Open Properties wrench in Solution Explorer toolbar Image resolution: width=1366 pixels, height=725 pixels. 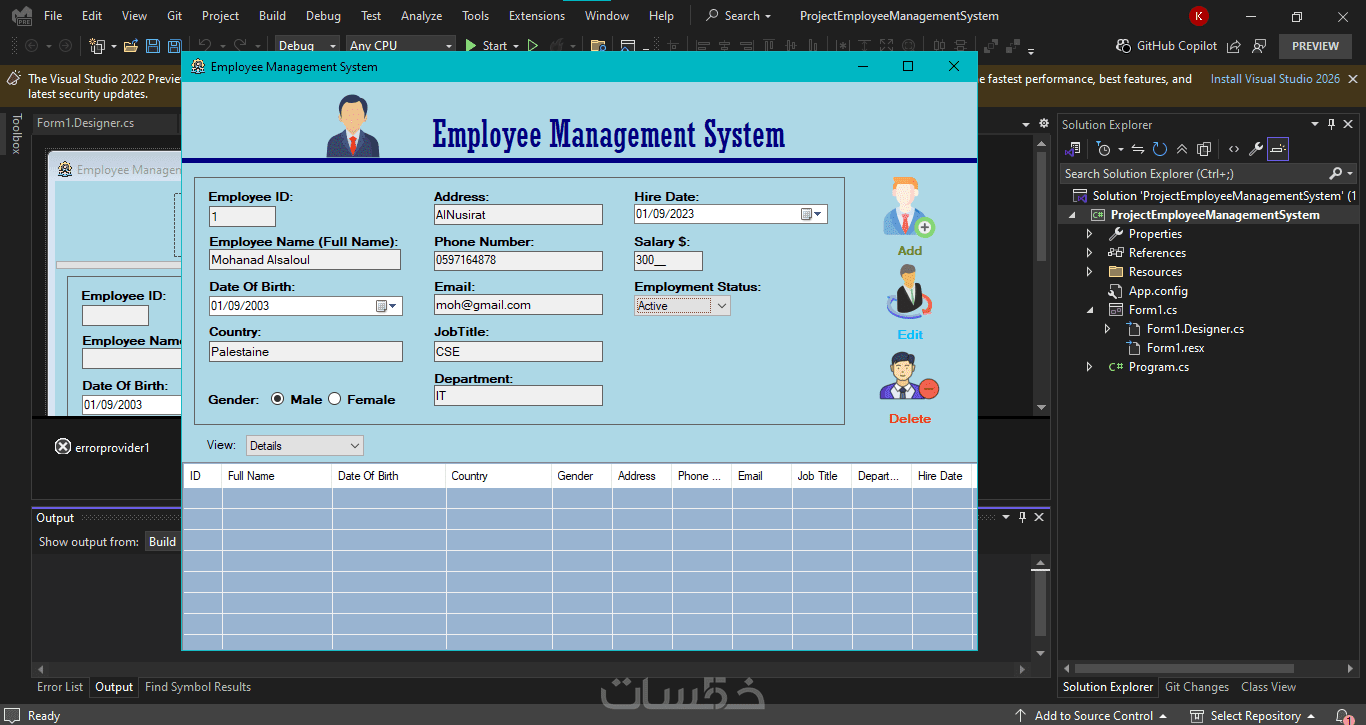[1256, 149]
